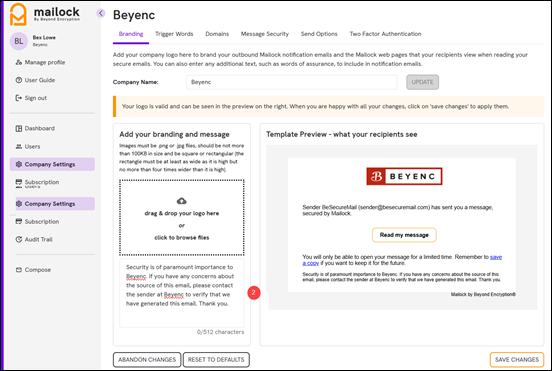Viewport: 552px width, 371px height.
Task: Click the 'save a copy' link in the preview
Action: (402, 260)
